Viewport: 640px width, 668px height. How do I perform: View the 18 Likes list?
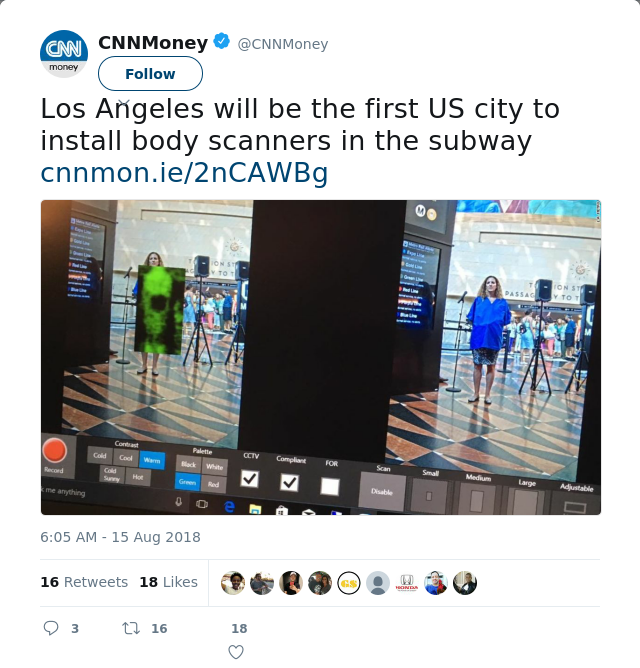click(x=168, y=582)
